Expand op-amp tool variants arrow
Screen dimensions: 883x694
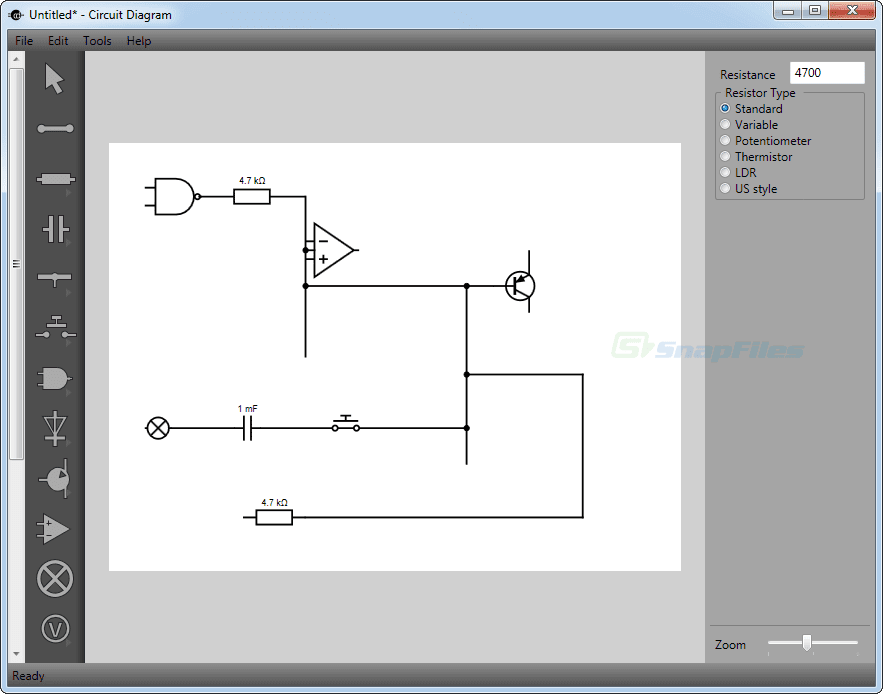click(x=69, y=542)
